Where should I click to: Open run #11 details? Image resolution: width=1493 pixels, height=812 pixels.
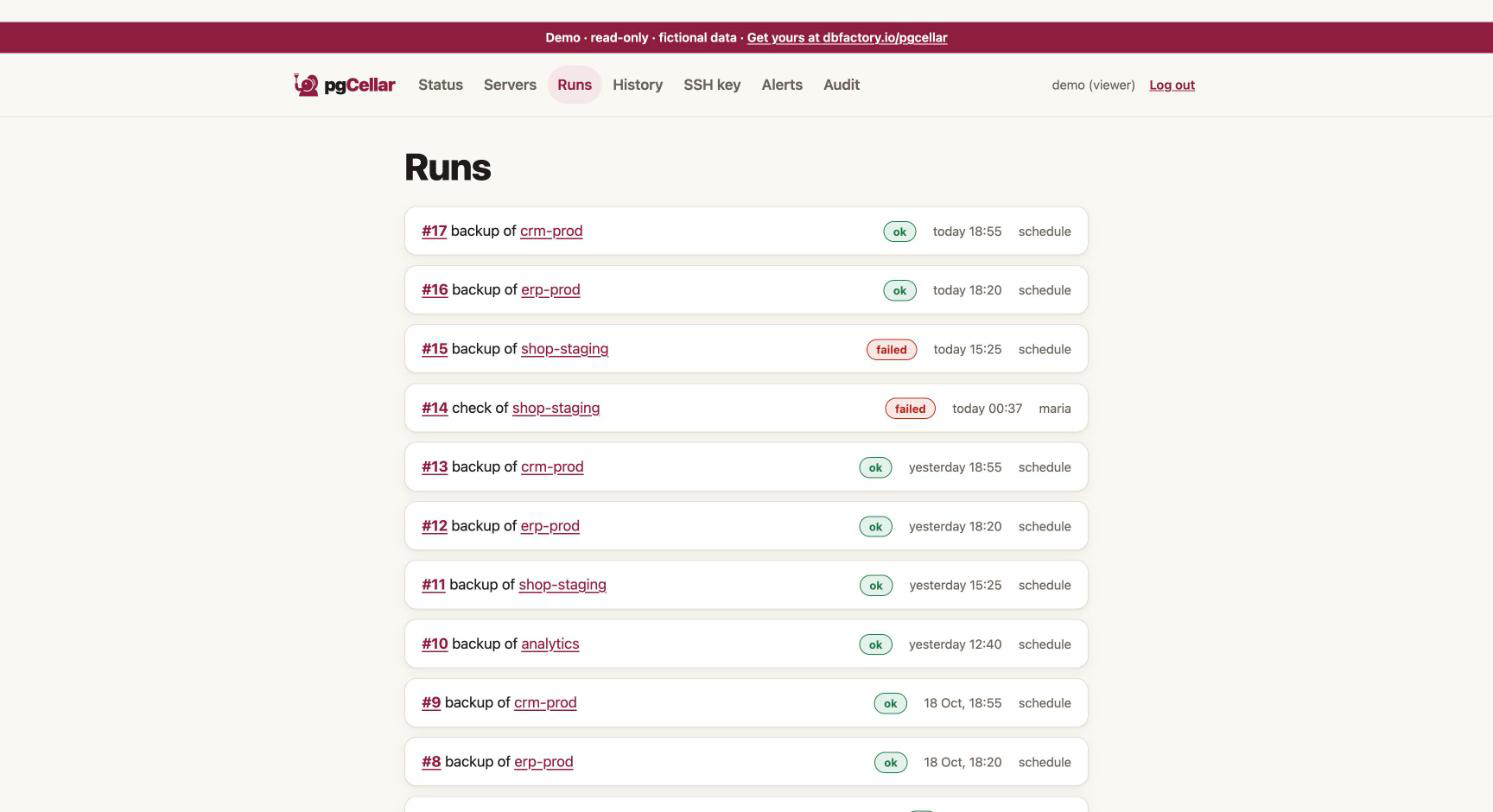[433, 585]
